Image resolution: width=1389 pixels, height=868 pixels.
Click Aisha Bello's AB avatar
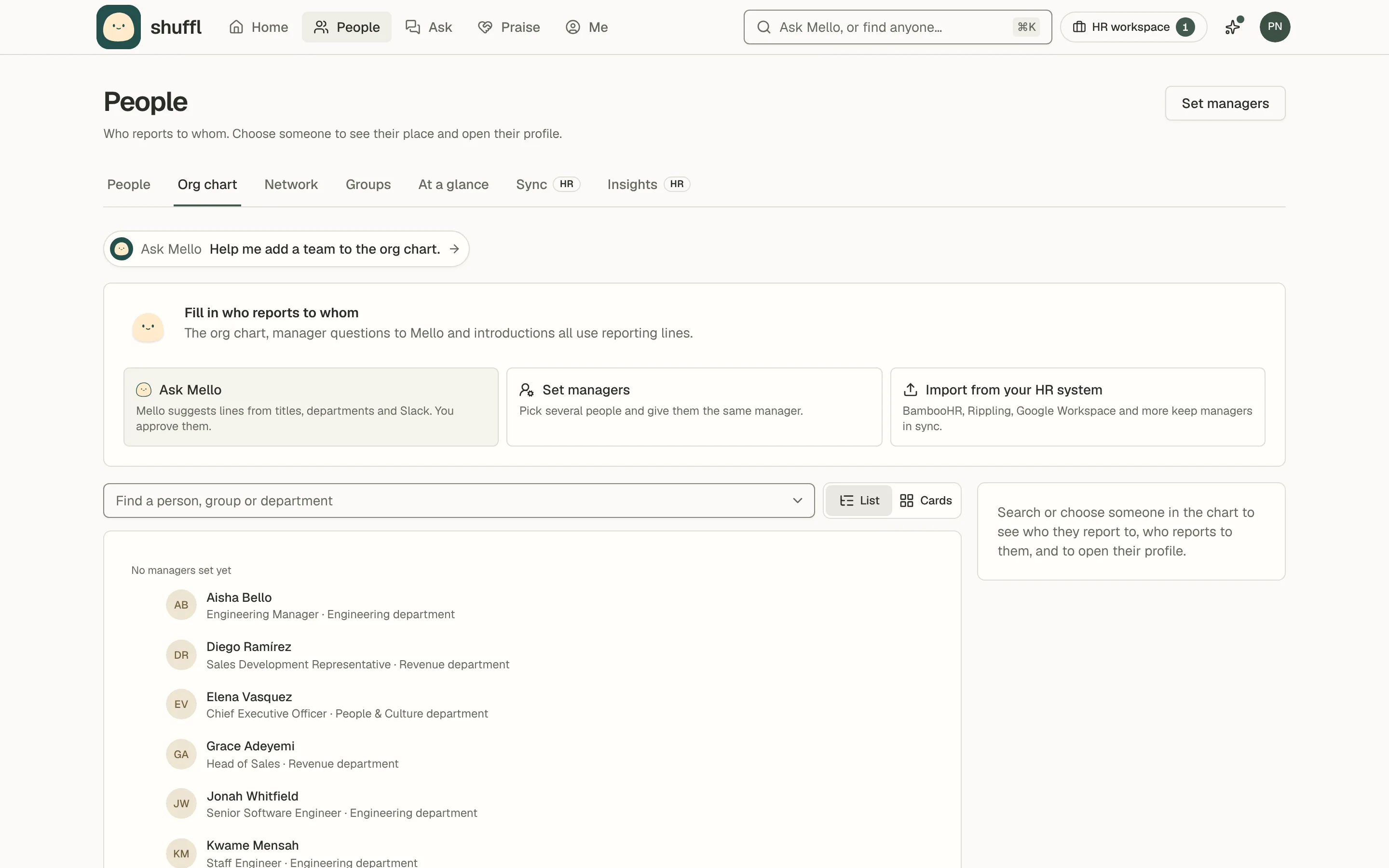pos(181,605)
